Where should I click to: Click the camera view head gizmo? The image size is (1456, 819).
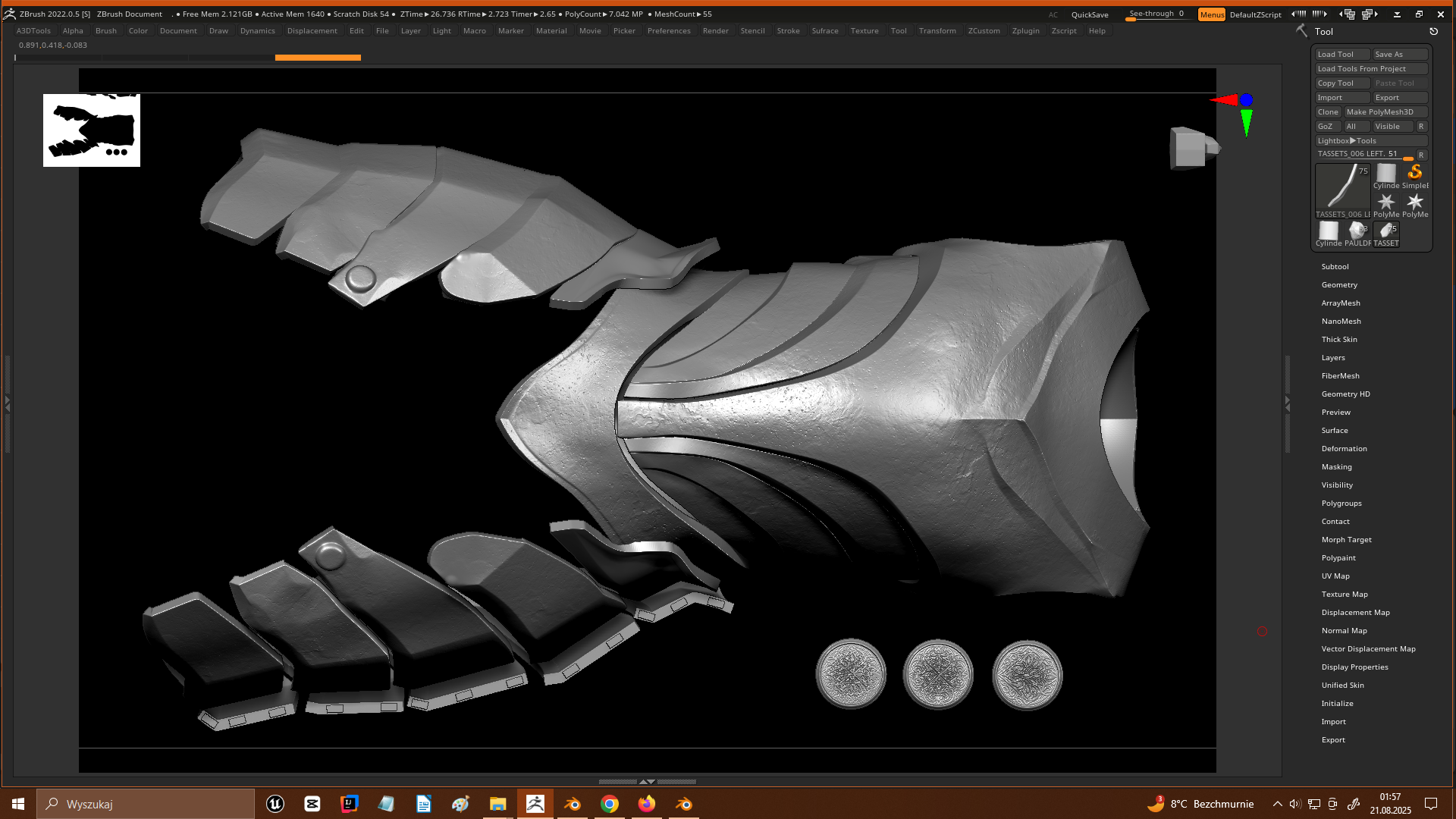[1194, 147]
